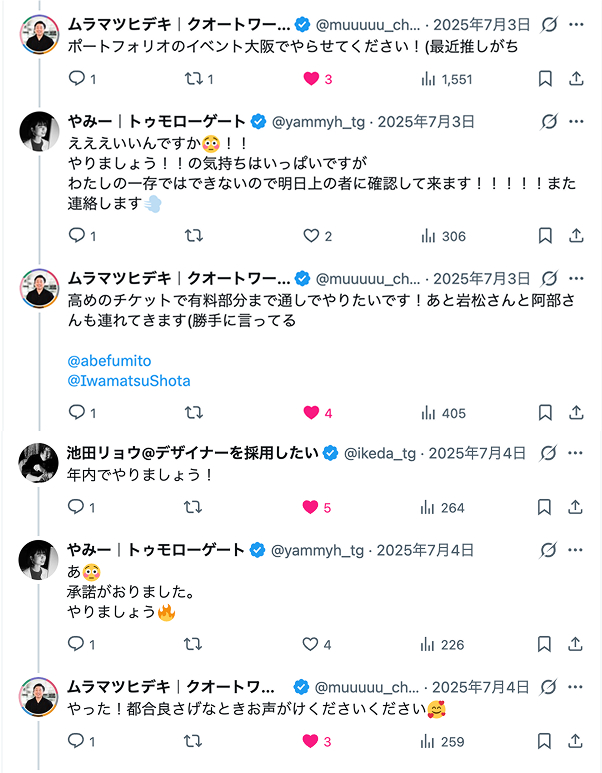Bookmark the 年内でやりましょう tweet
Viewport: 602px width, 773px height.
tap(545, 507)
